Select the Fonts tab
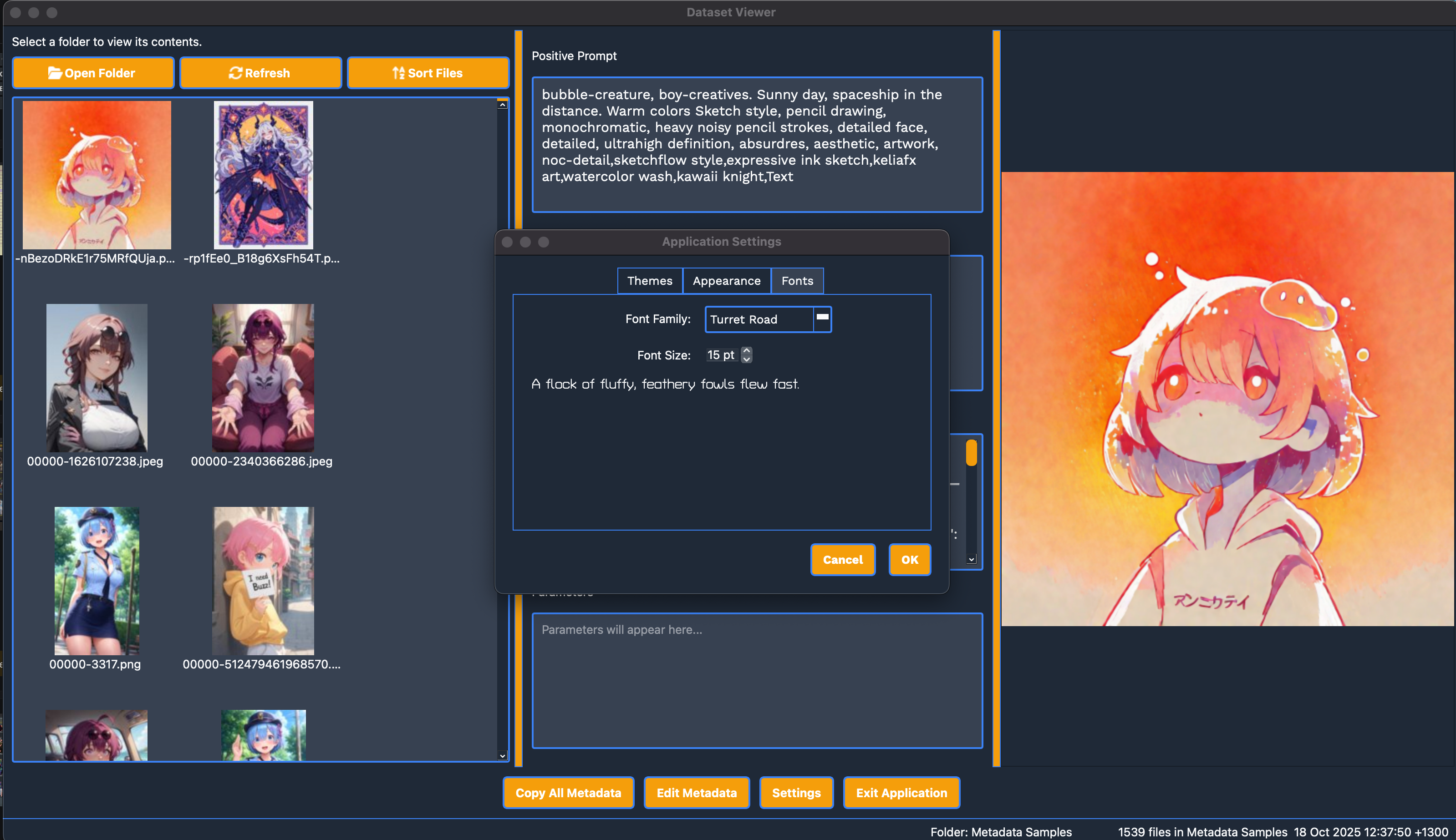This screenshot has width=1456, height=840. click(796, 281)
